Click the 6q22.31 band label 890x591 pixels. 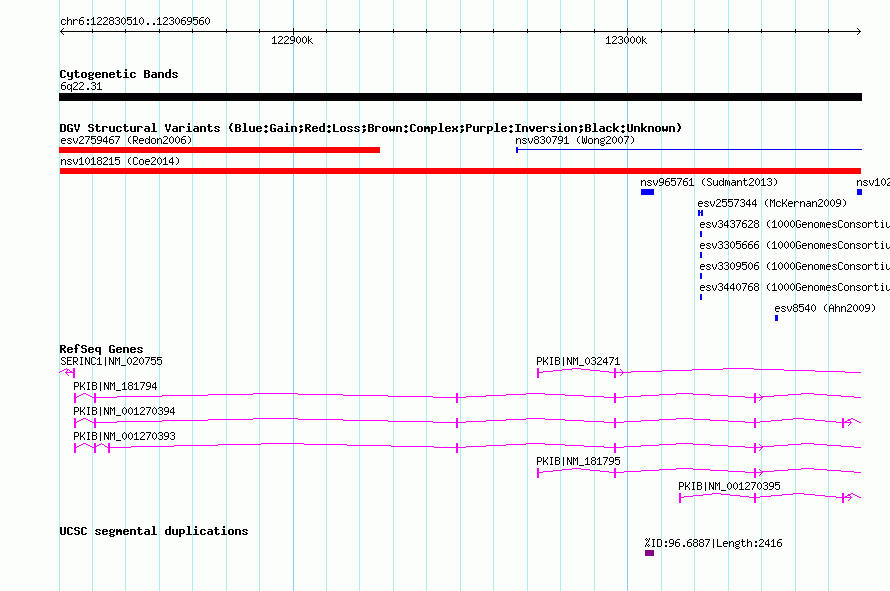81,86
